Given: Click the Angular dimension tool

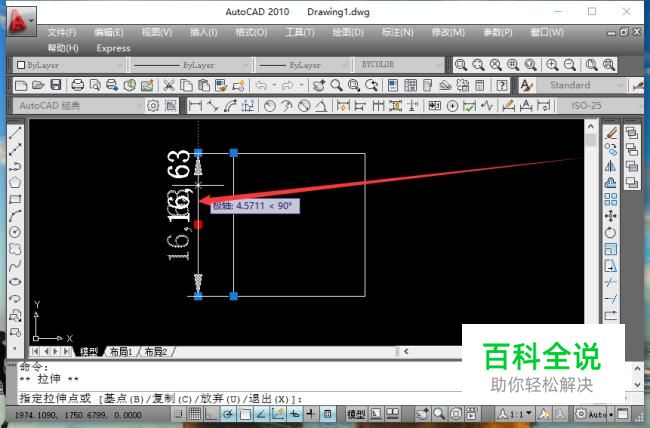Looking at the screenshot, I should [321, 106].
